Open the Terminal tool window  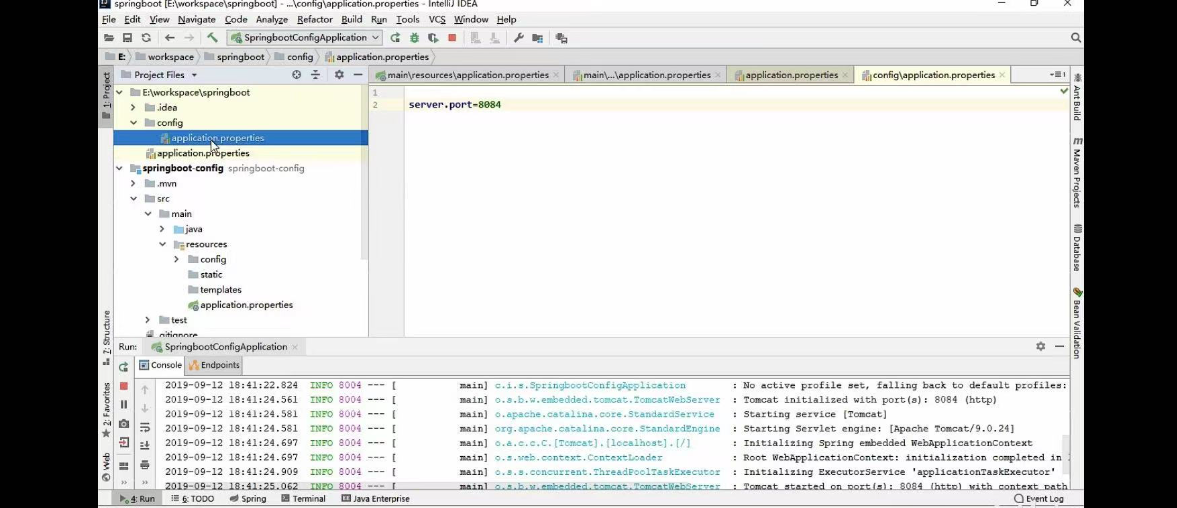[302, 499]
